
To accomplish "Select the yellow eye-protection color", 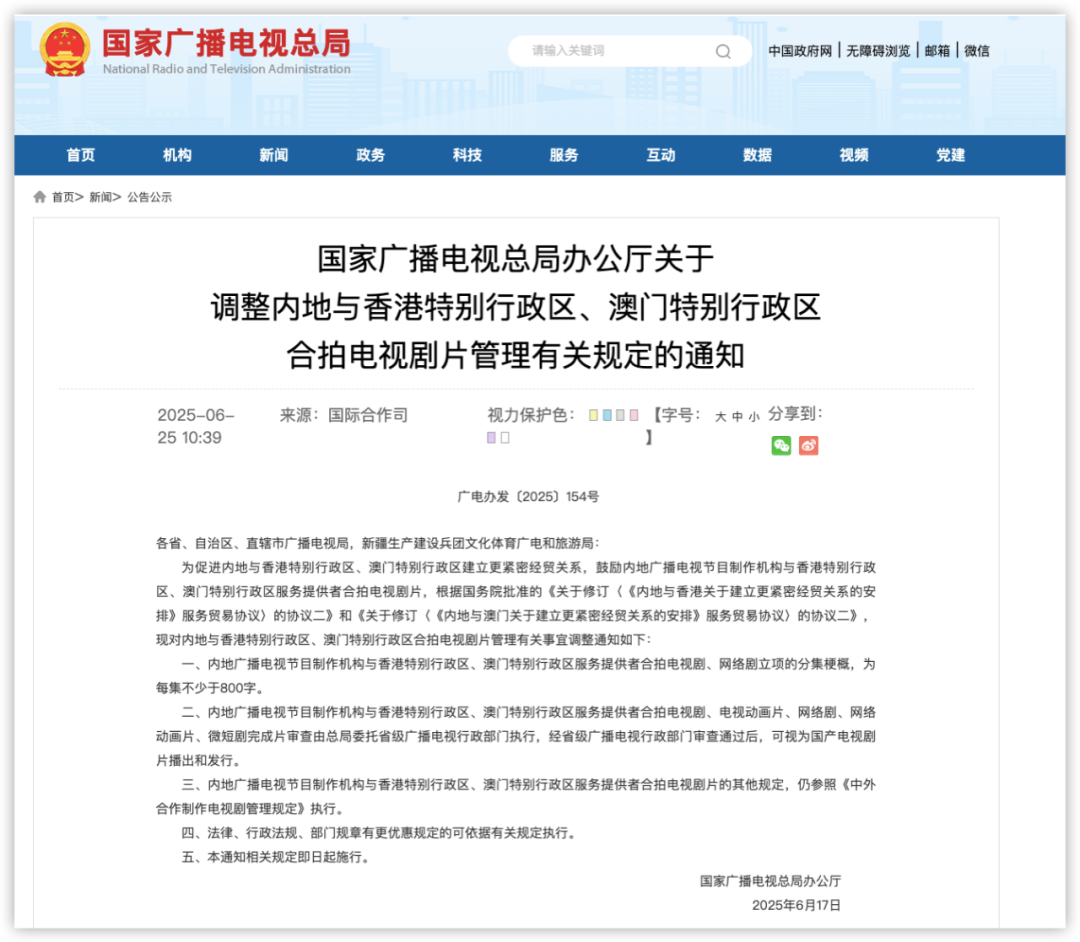I will 593,415.
